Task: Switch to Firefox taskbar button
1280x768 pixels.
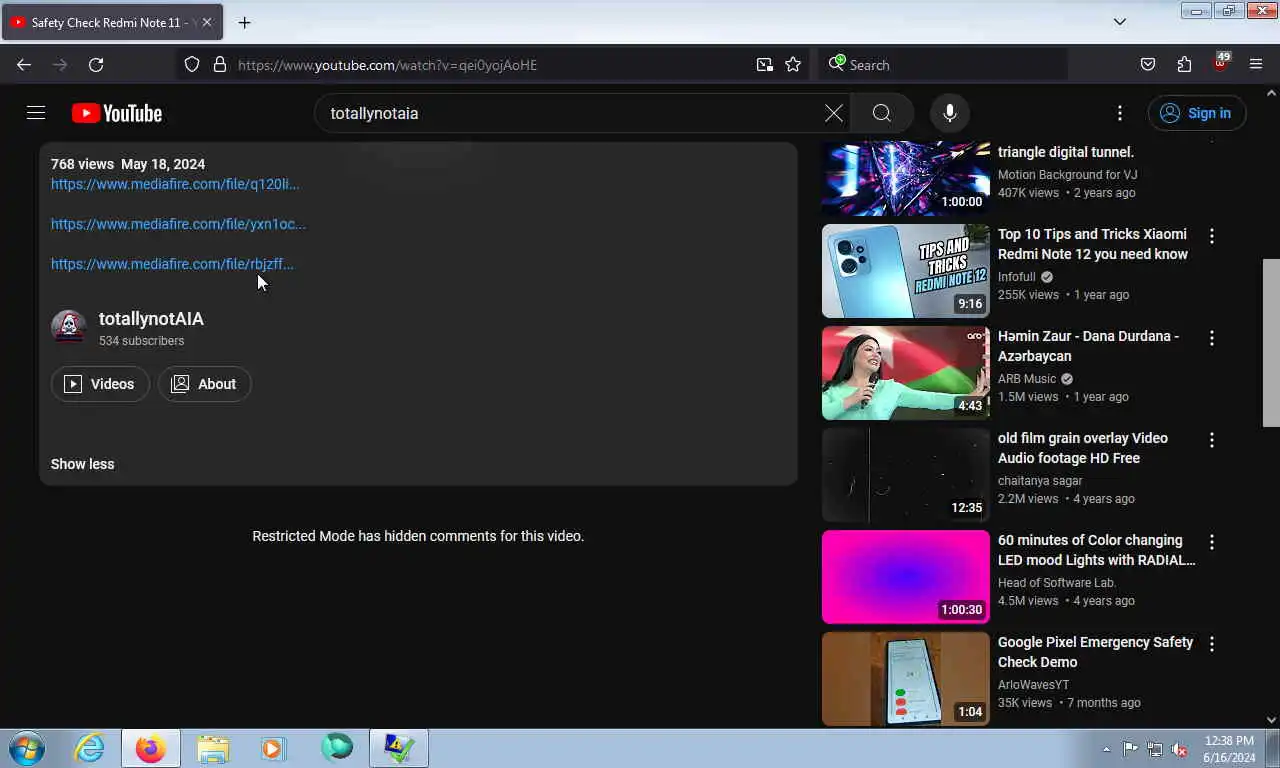Action: [x=151, y=748]
